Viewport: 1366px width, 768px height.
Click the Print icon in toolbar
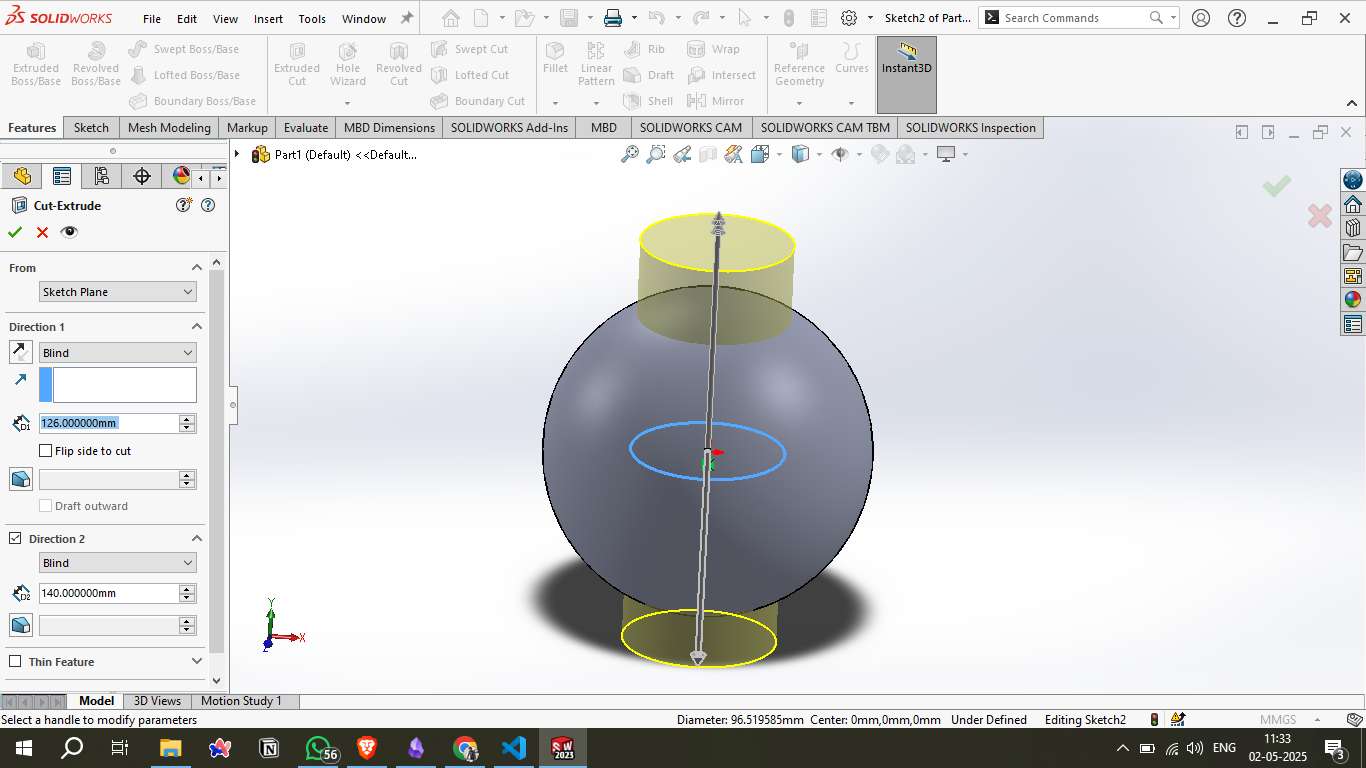click(x=613, y=18)
